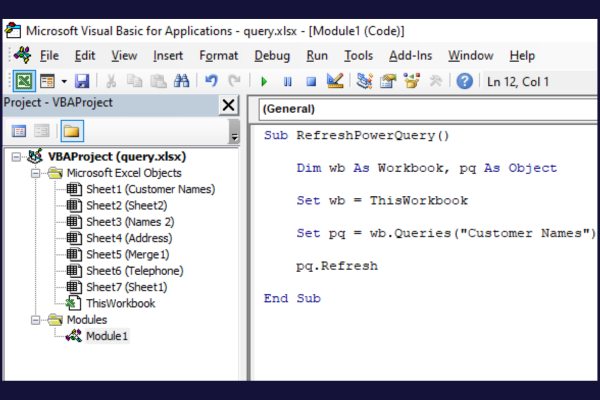Click the Find binoculars icon
600x400 pixels.
[x=181, y=81]
